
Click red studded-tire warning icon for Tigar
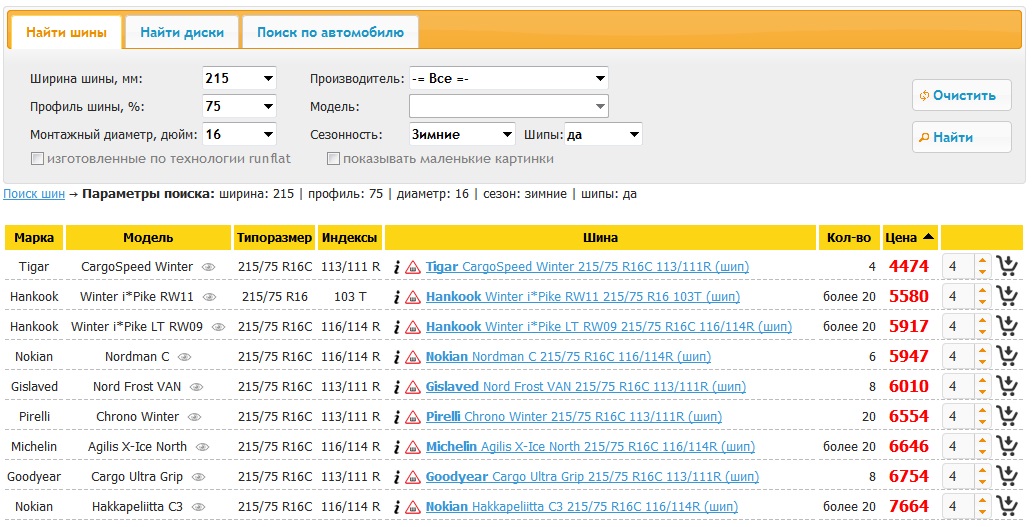[413, 267]
